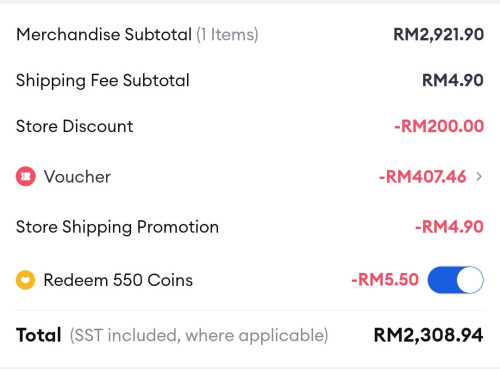Click the RM2,921.90 subtotal amount
Screen dimensions: 500x369
coord(439,34)
